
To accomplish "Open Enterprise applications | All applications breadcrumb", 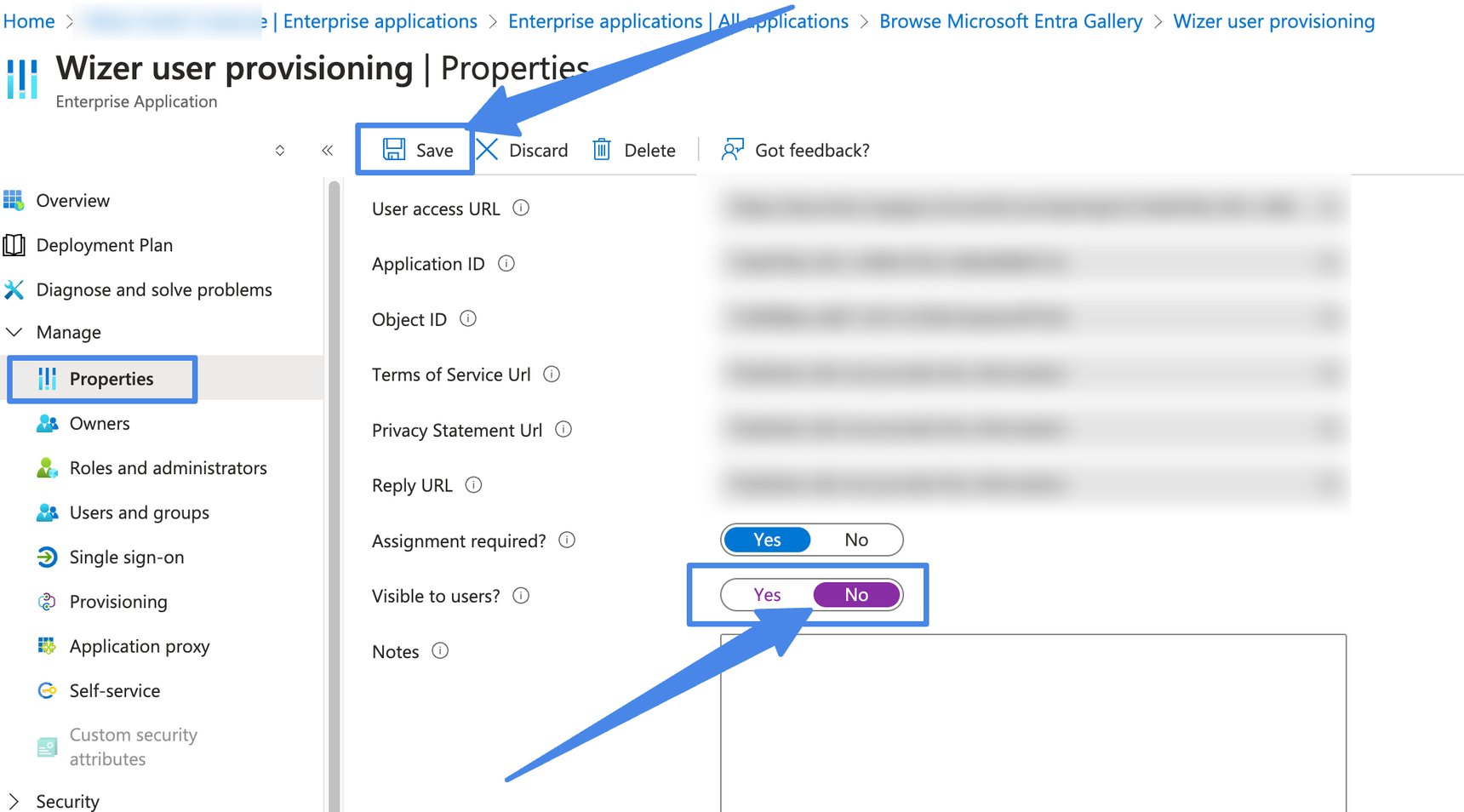I will [678, 20].
